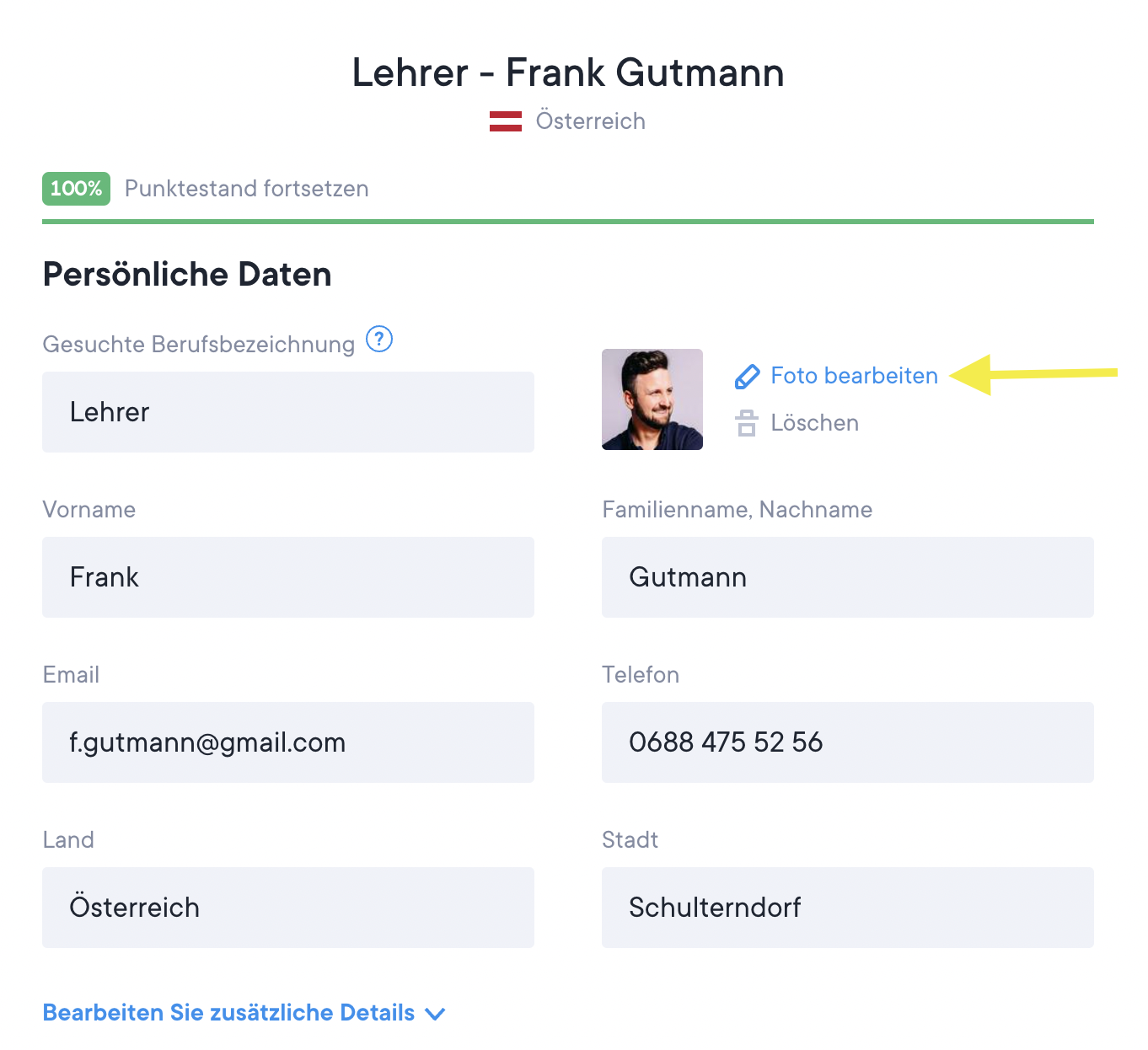Open the Foto bearbeiten link
The image size is (1148, 1050).
tap(854, 376)
